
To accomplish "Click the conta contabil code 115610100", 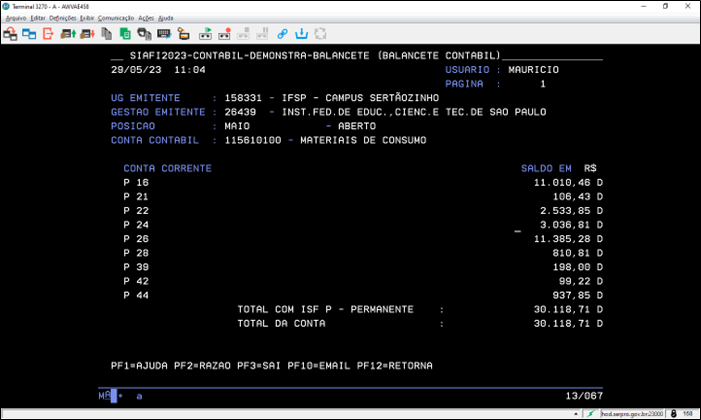I will [253, 140].
